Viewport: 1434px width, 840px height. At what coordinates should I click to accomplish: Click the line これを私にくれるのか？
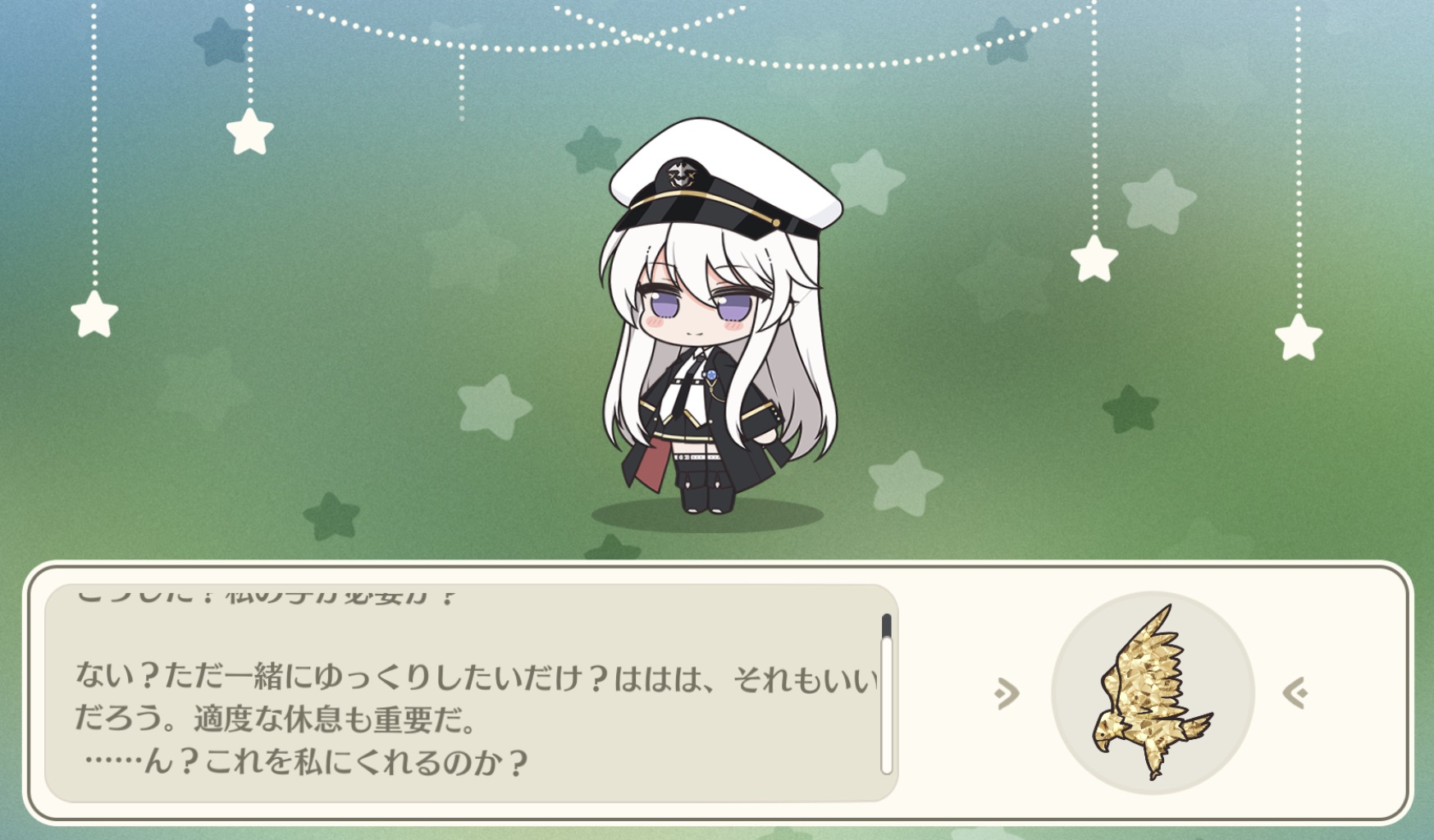tap(366, 762)
